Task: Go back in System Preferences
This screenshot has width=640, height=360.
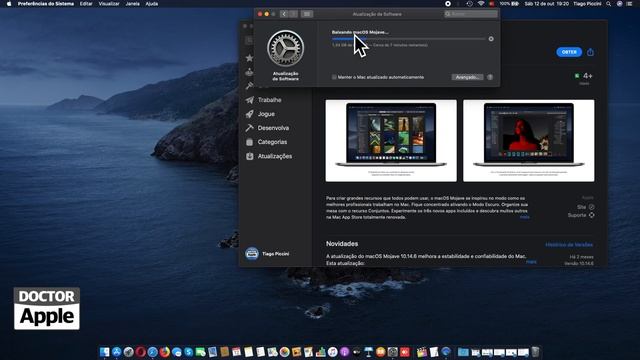Action: tap(284, 14)
